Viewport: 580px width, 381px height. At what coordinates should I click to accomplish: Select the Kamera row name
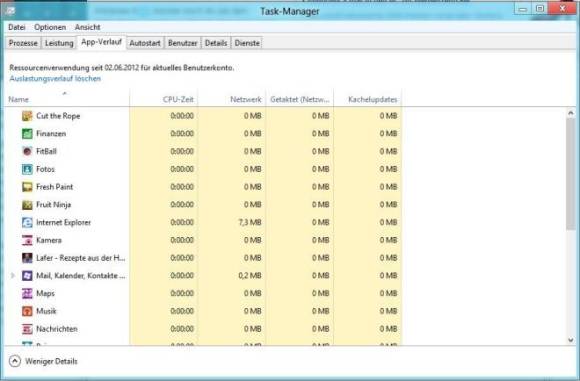click(49, 240)
